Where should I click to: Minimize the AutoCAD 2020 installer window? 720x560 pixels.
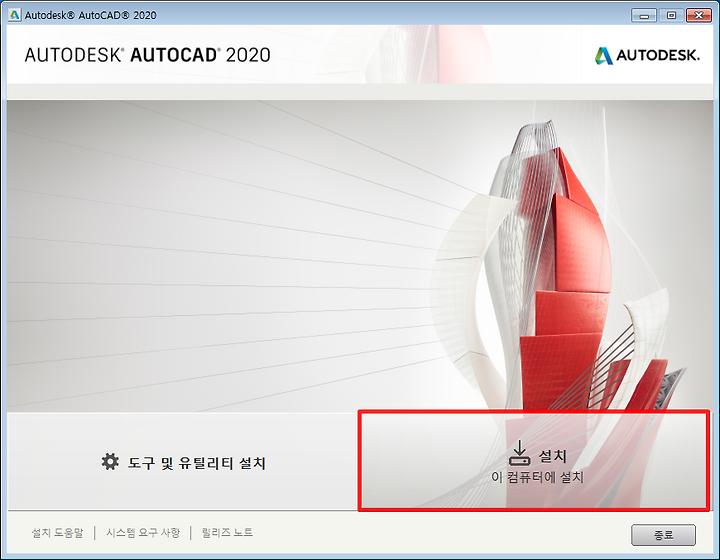[x=644, y=16]
